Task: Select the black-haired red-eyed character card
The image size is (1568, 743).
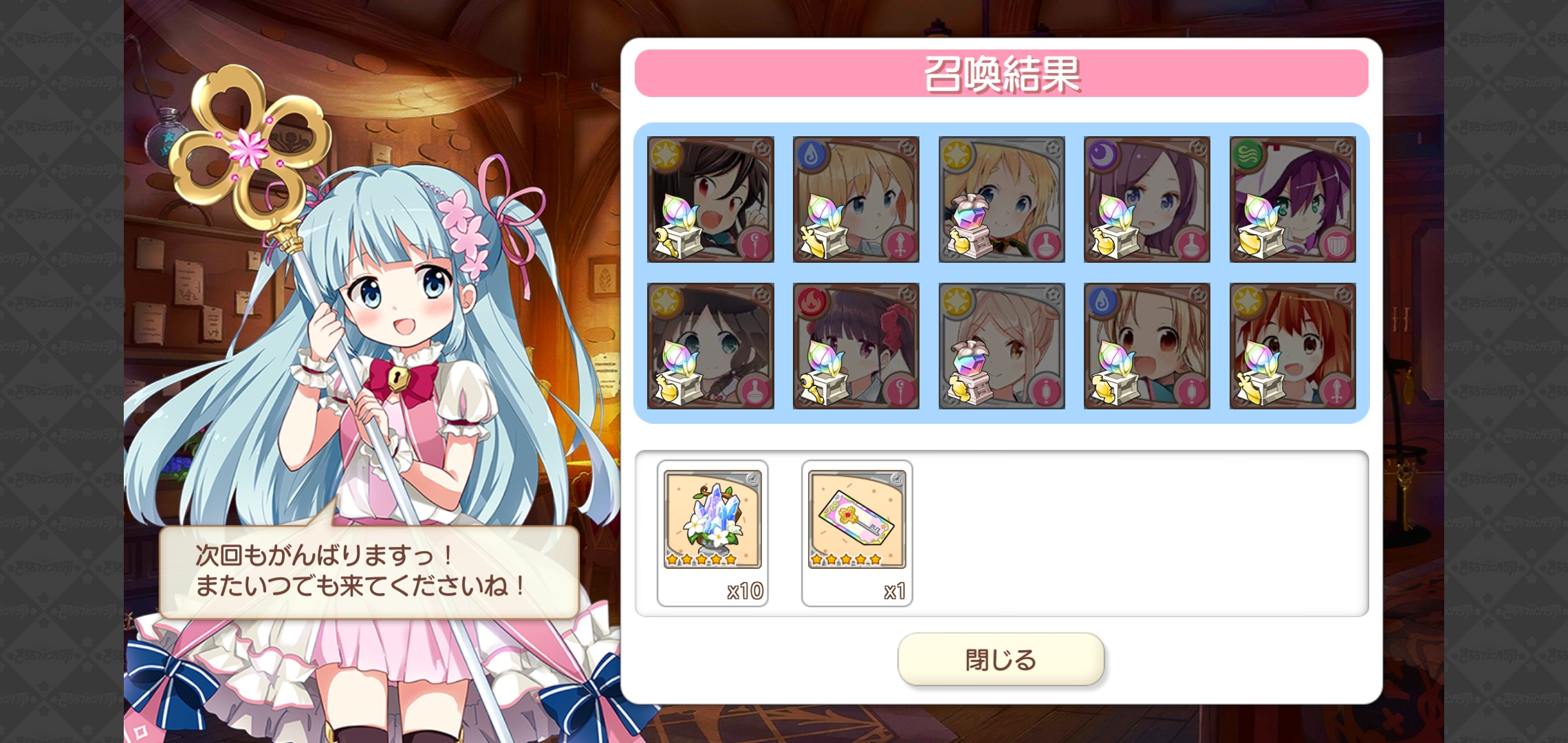Action: (710, 200)
